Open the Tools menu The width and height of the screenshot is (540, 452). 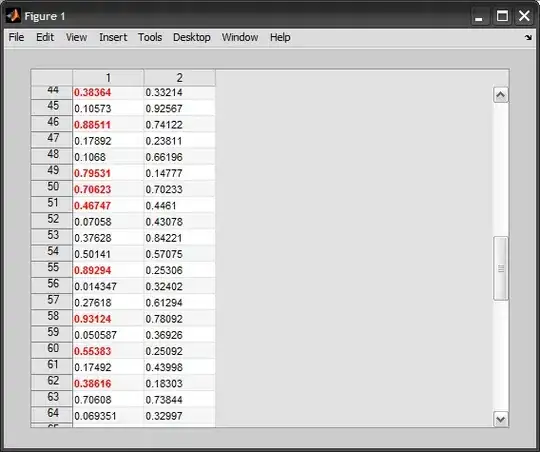(150, 37)
